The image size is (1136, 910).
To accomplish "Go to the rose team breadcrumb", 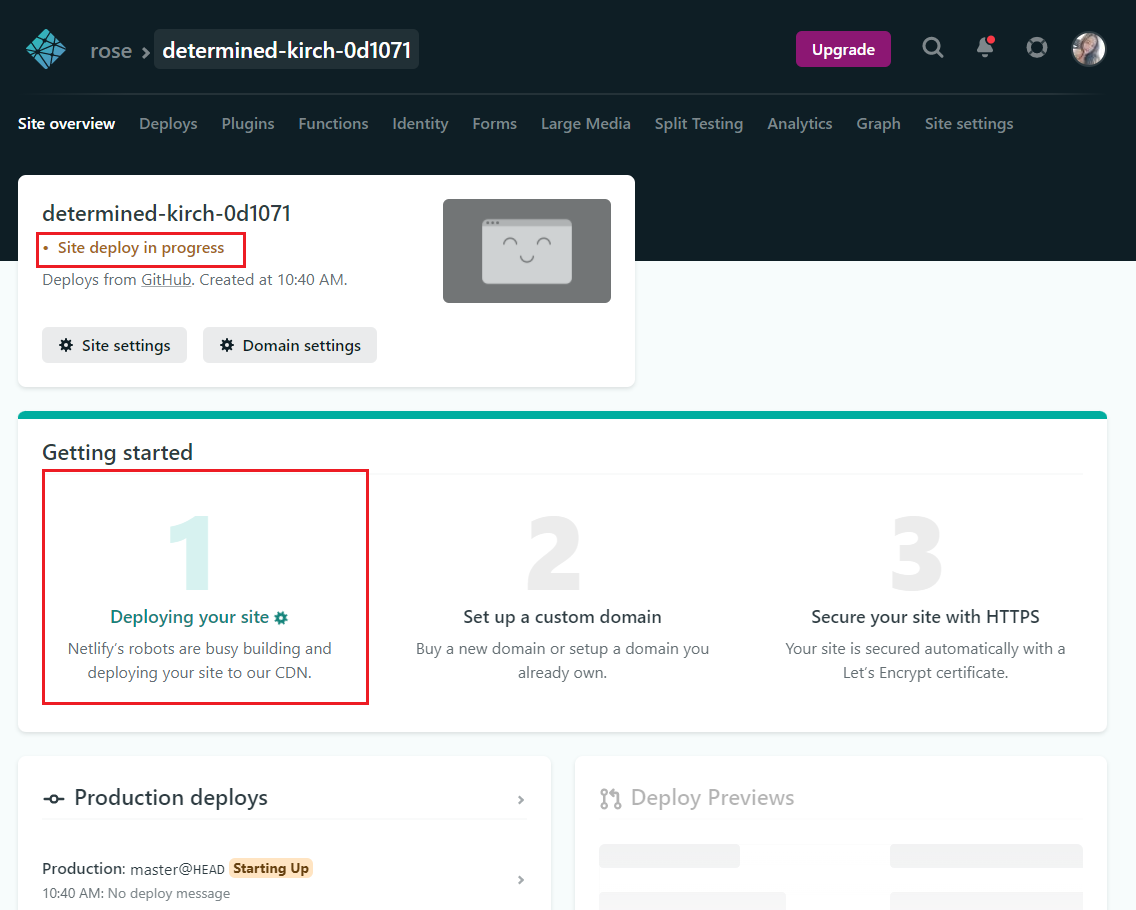I will (111, 51).
